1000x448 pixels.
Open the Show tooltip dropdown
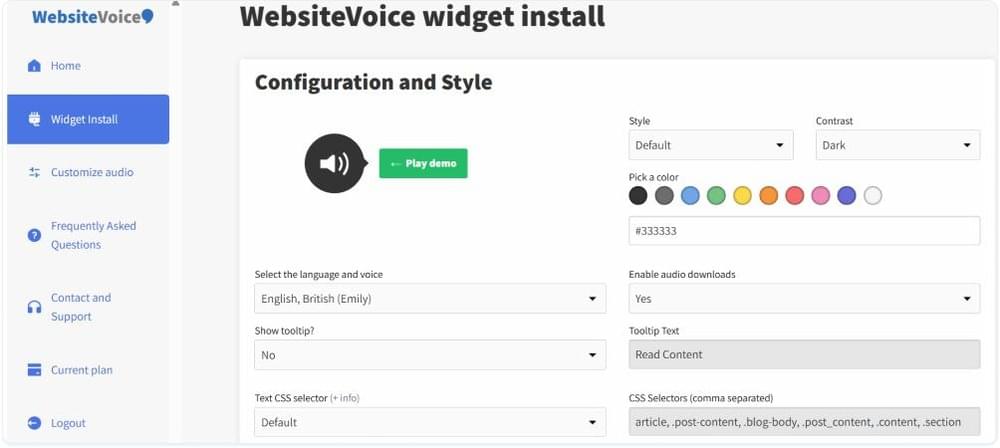pos(430,355)
